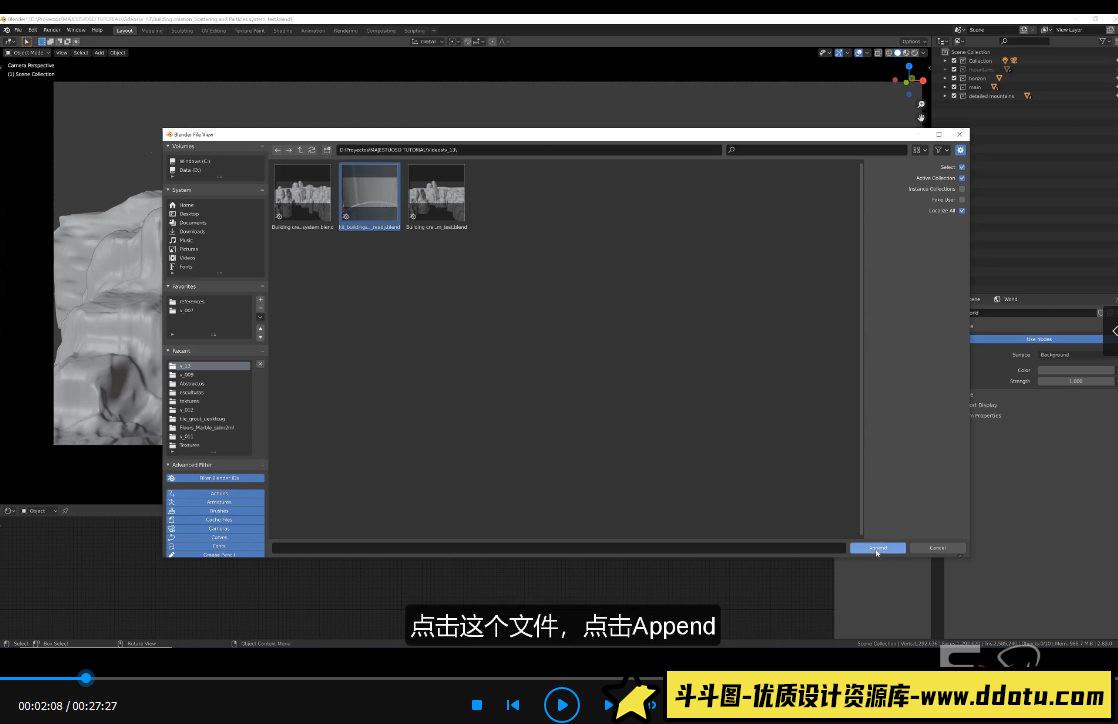Go back to previous folder in File View
Viewport: 1118px width, 724px height.
277,150
